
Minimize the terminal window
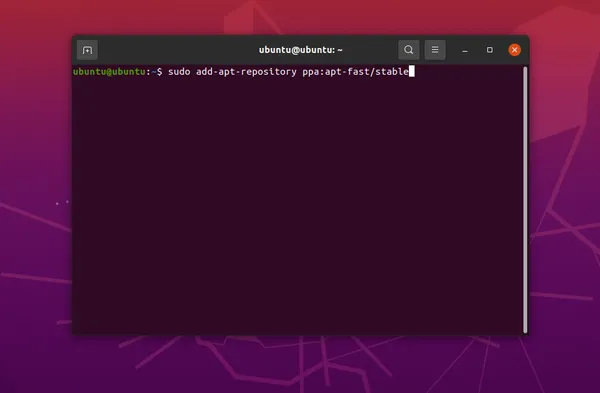pos(465,50)
